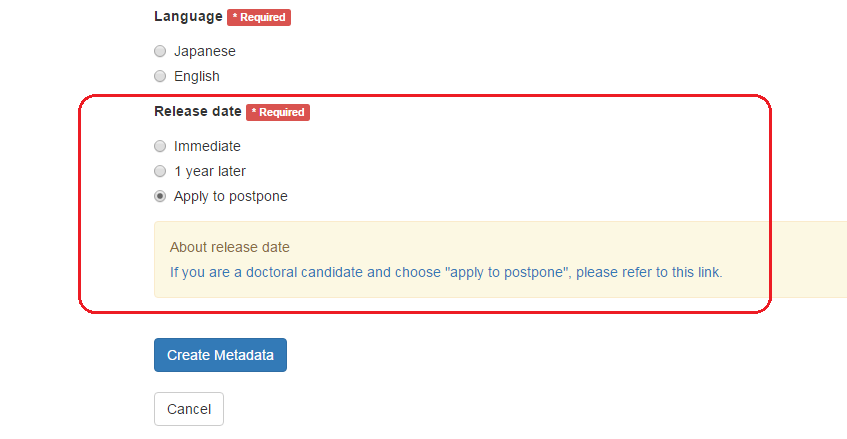Click the Japanese option label text
Image resolution: width=847 pixels, height=439 pixels.
click(x=204, y=51)
